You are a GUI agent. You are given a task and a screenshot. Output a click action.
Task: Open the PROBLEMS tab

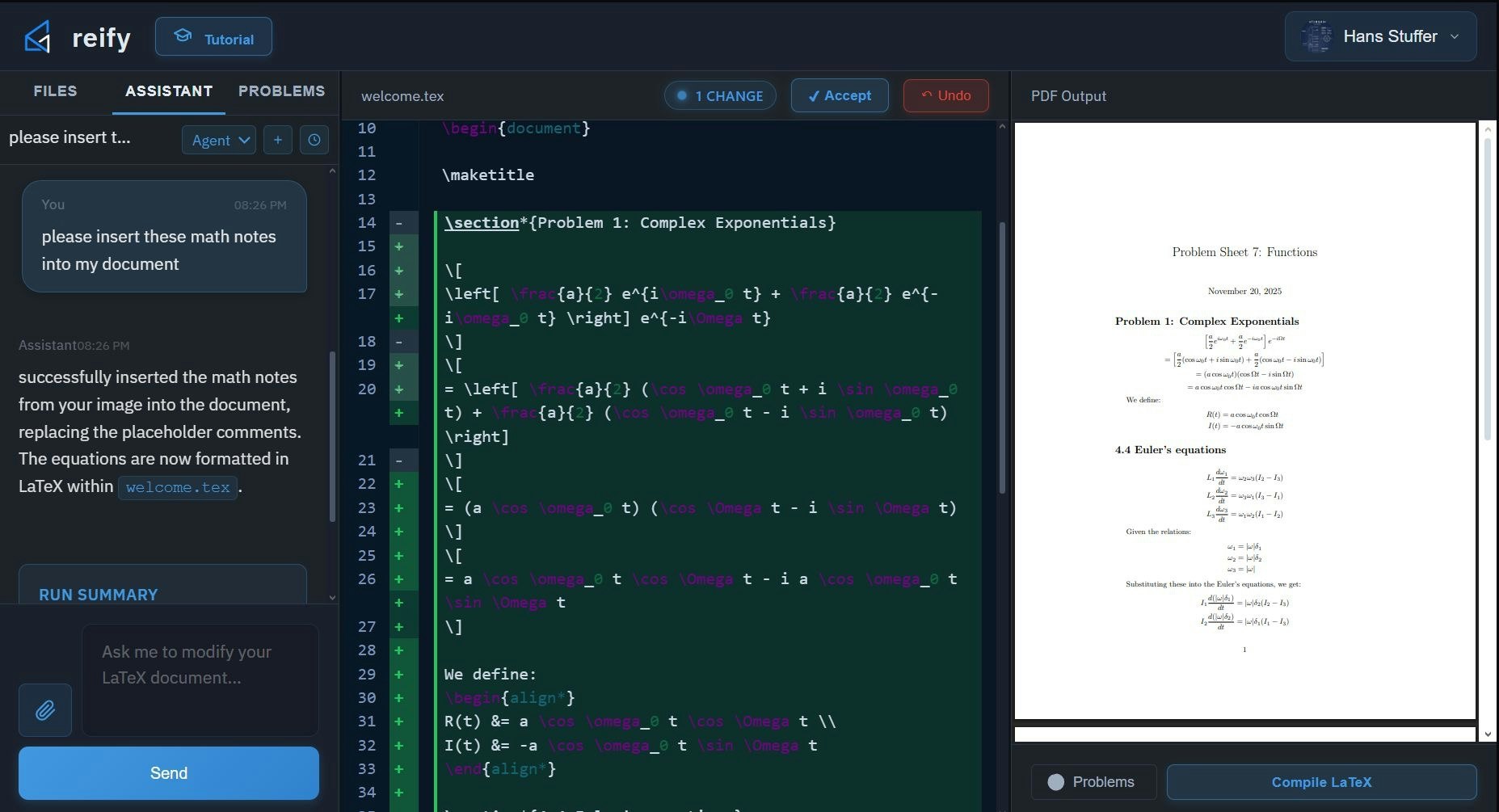tap(281, 91)
